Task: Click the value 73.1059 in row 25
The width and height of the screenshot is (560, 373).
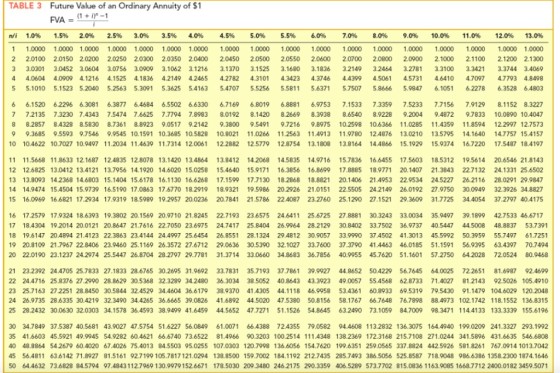Action: pos(380,310)
